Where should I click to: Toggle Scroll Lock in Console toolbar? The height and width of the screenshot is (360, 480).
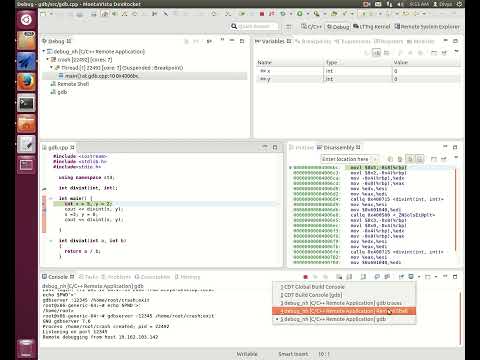click(x=349, y=277)
